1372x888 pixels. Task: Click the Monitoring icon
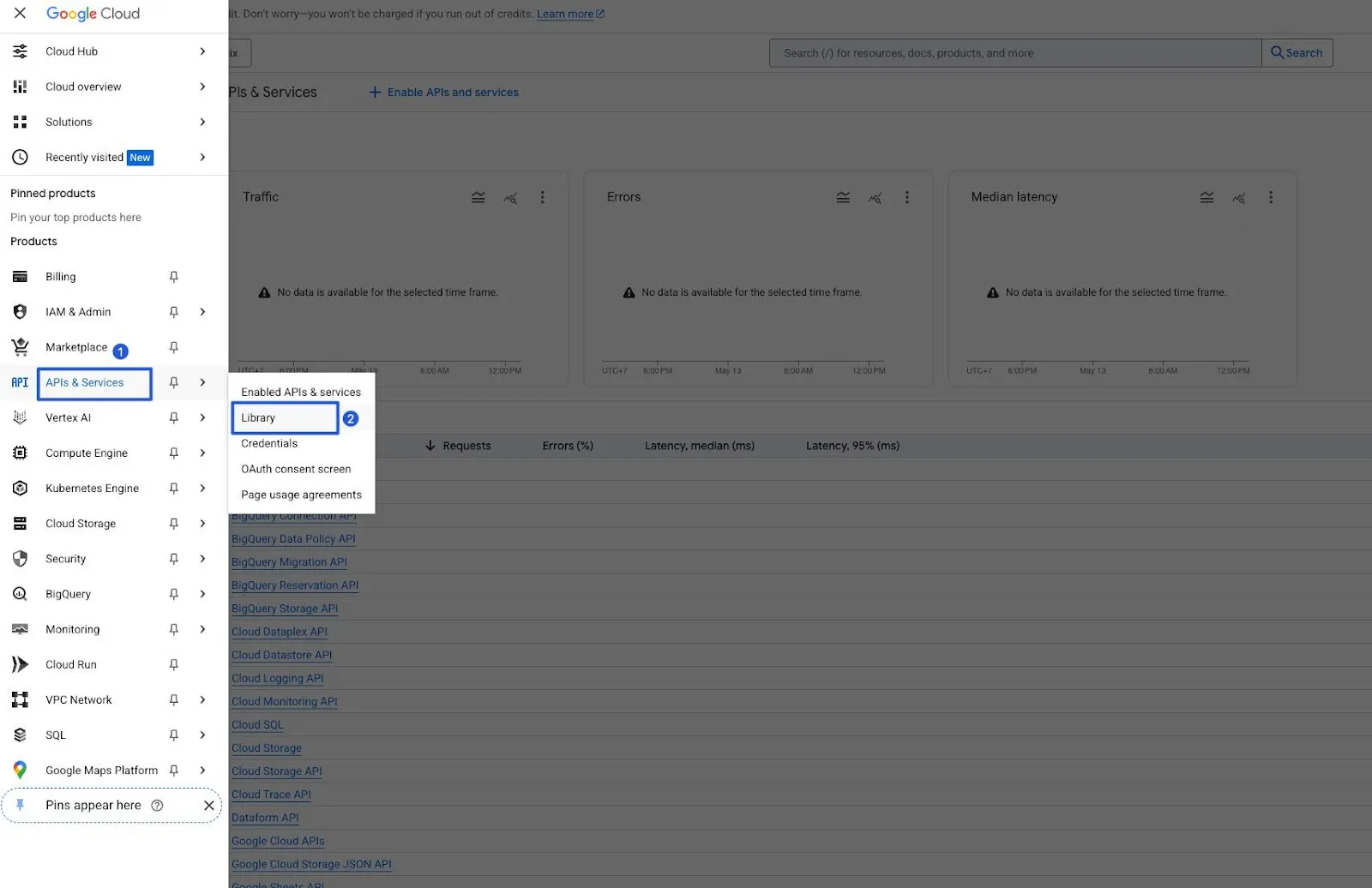[20, 629]
